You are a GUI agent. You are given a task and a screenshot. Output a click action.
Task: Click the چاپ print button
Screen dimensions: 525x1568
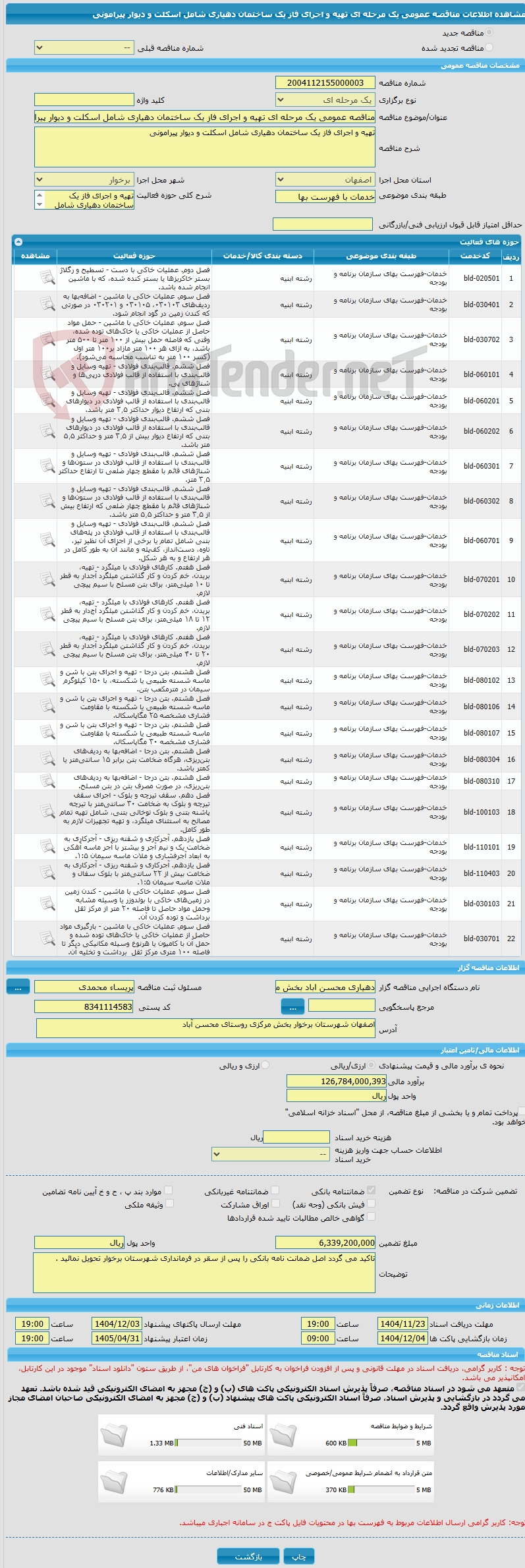(x=299, y=1556)
